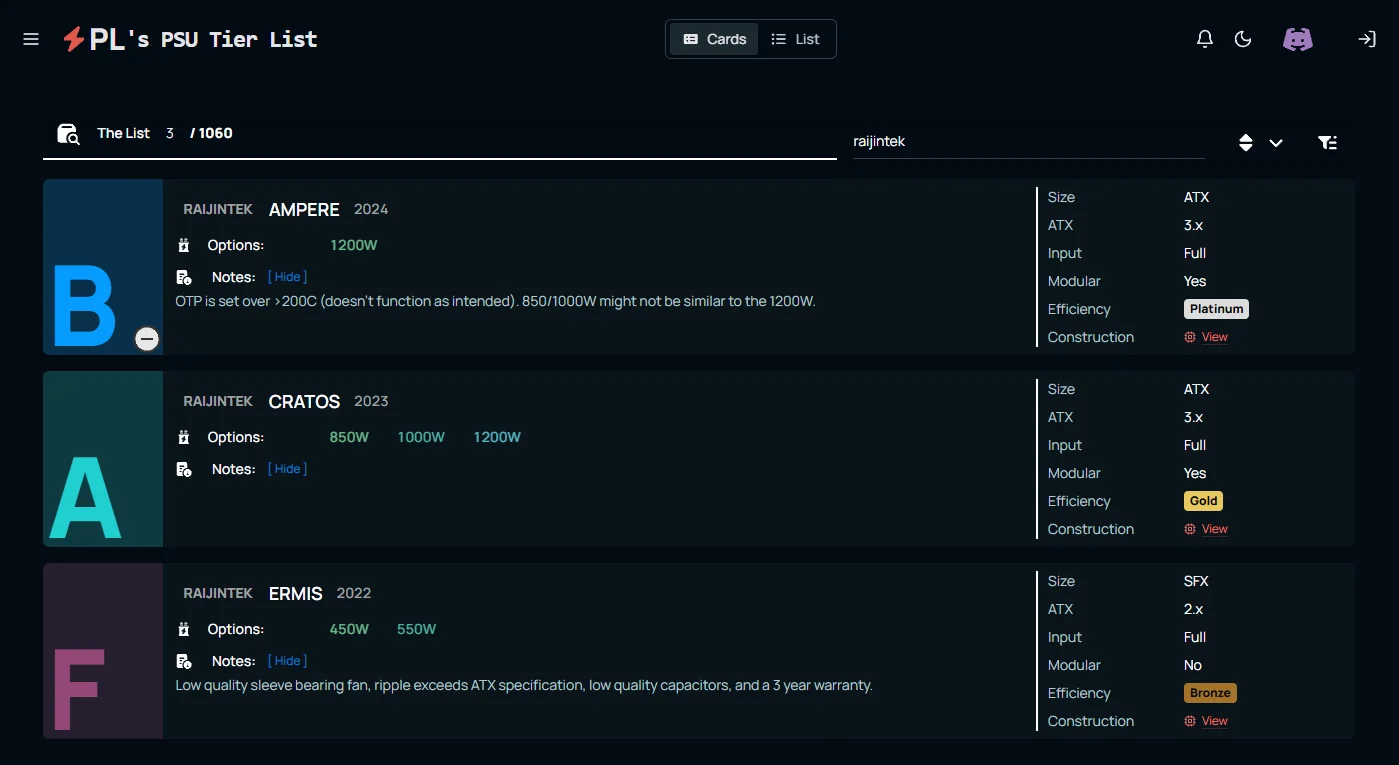Image resolution: width=1399 pixels, height=765 pixels.
Task: Expand the sort options chevron
Action: [x=1276, y=143]
